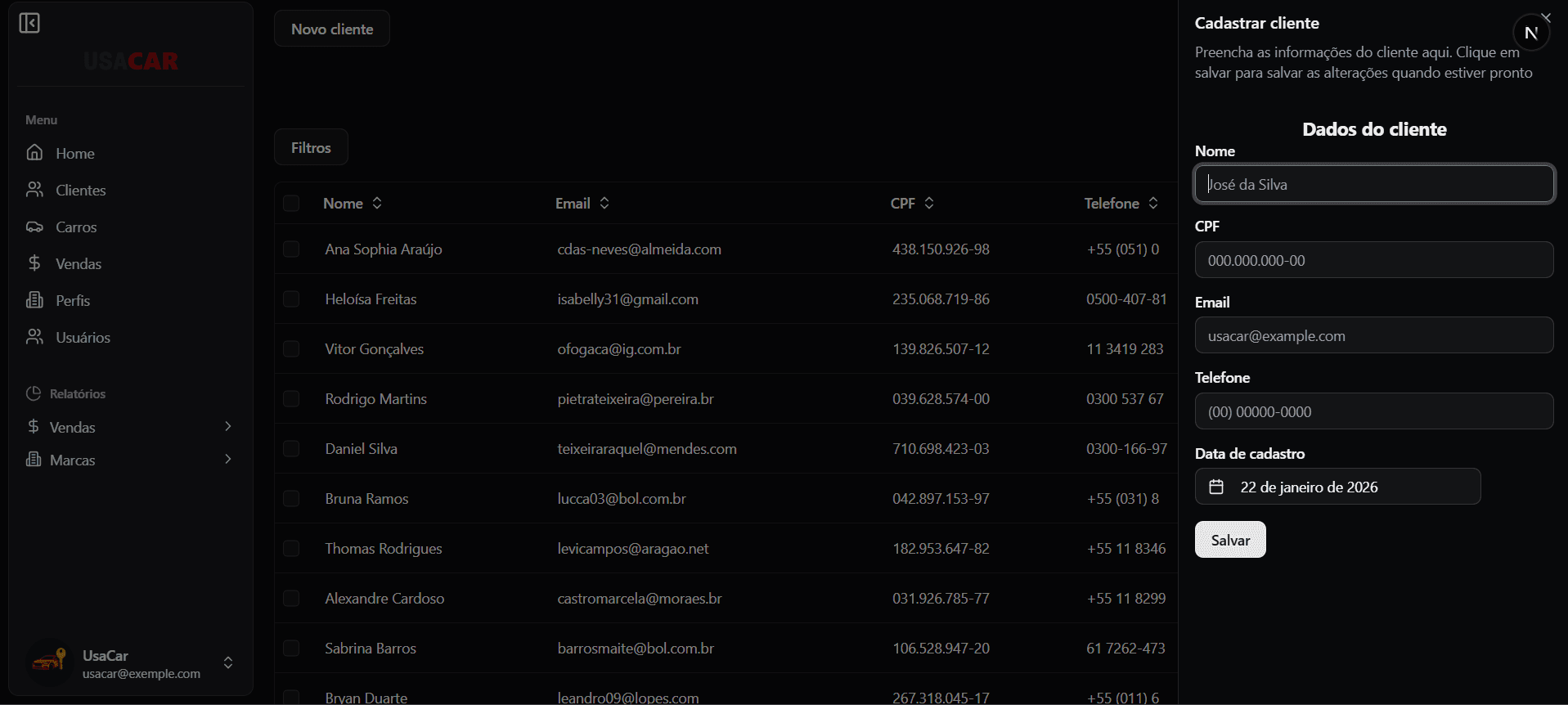Screen dimensions: 1568x705
Task: Click the Home house icon
Action: tap(34, 153)
